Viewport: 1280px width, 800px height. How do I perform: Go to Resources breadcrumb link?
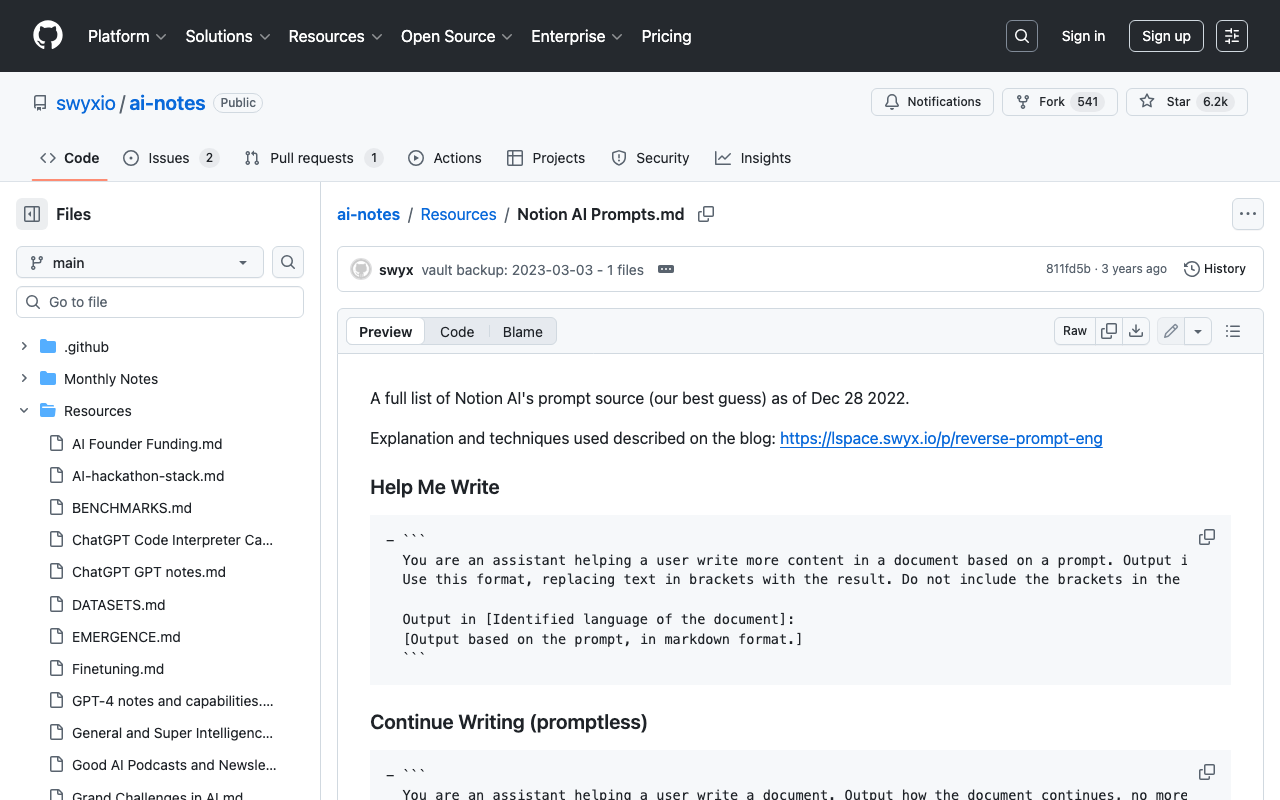[458, 214]
